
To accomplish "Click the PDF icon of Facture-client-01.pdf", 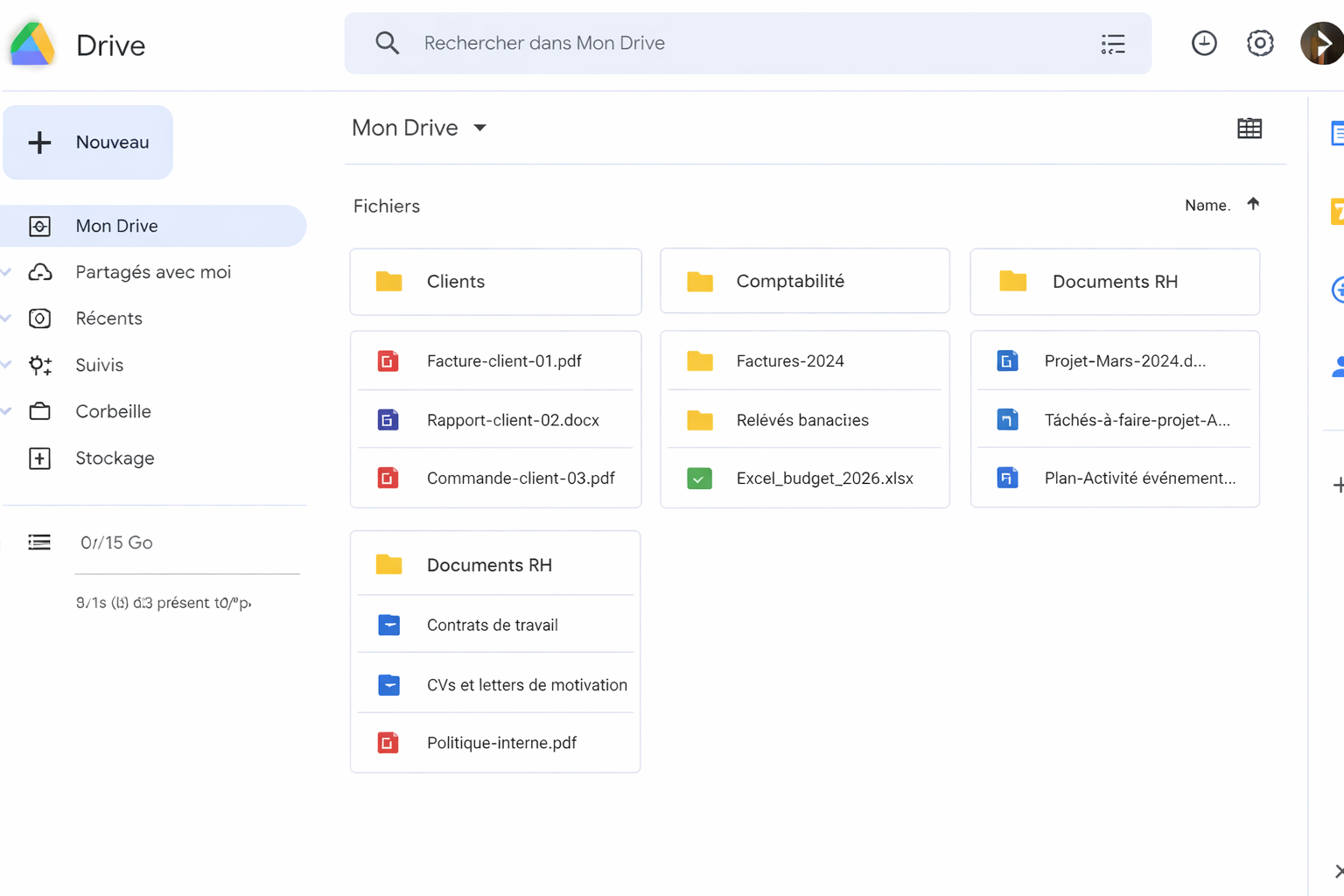I will (x=388, y=361).
